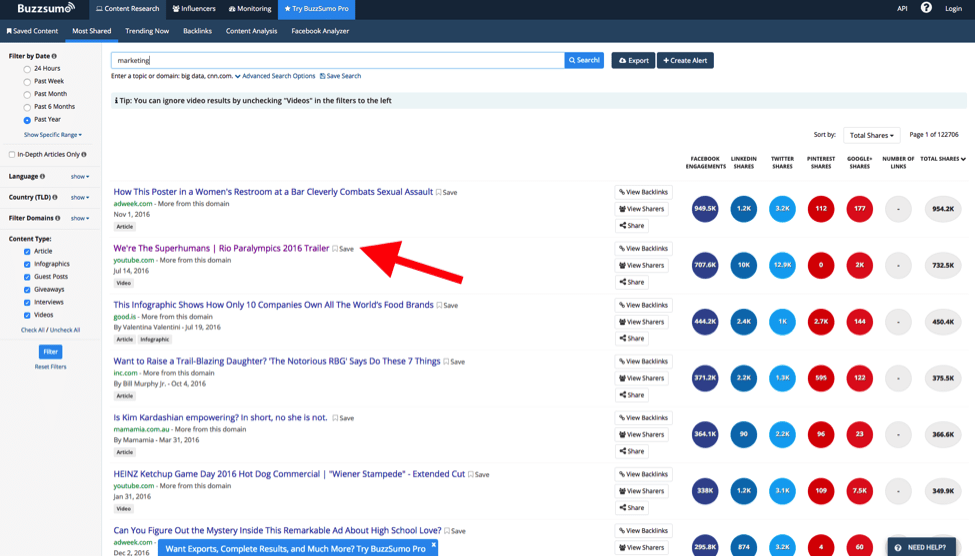
Task: Show the Language filter options
Action: 80,177
